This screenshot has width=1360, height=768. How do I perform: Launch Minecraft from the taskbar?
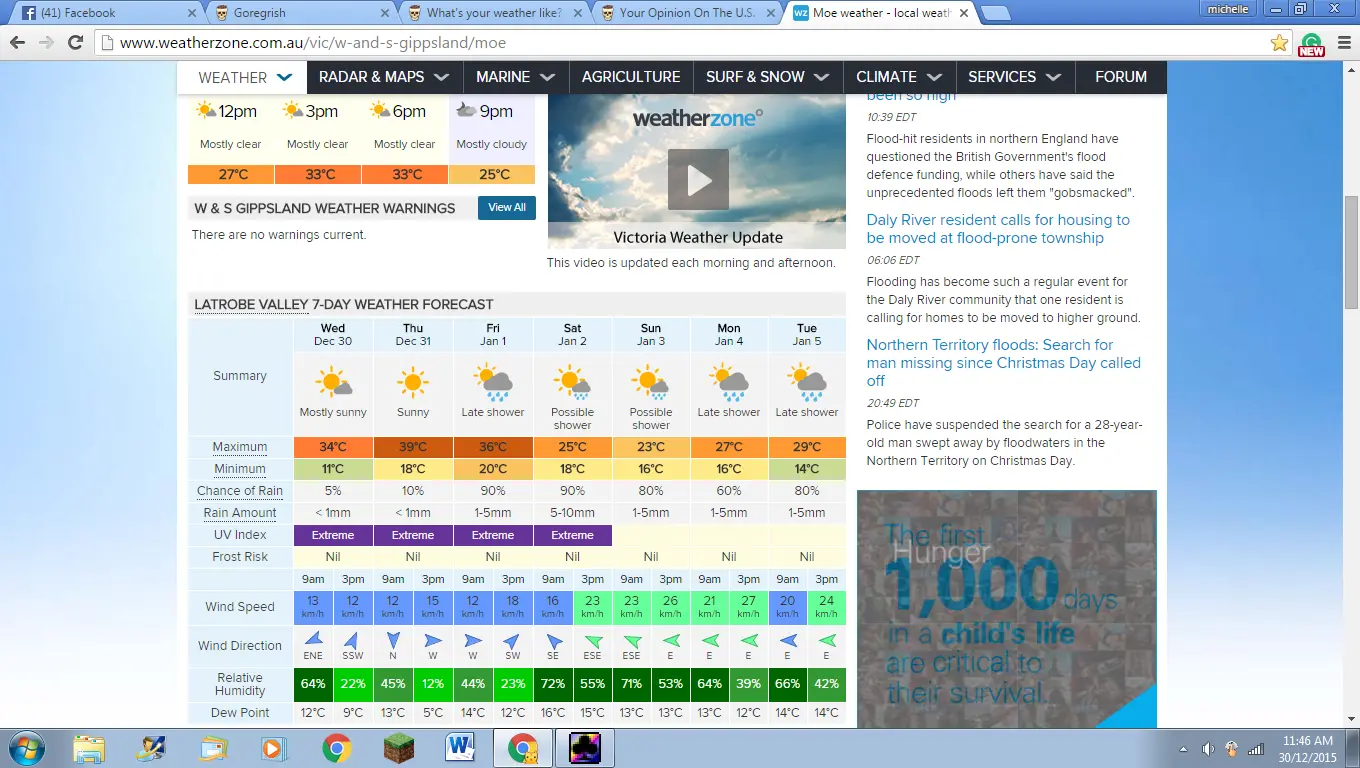[399, 748]
